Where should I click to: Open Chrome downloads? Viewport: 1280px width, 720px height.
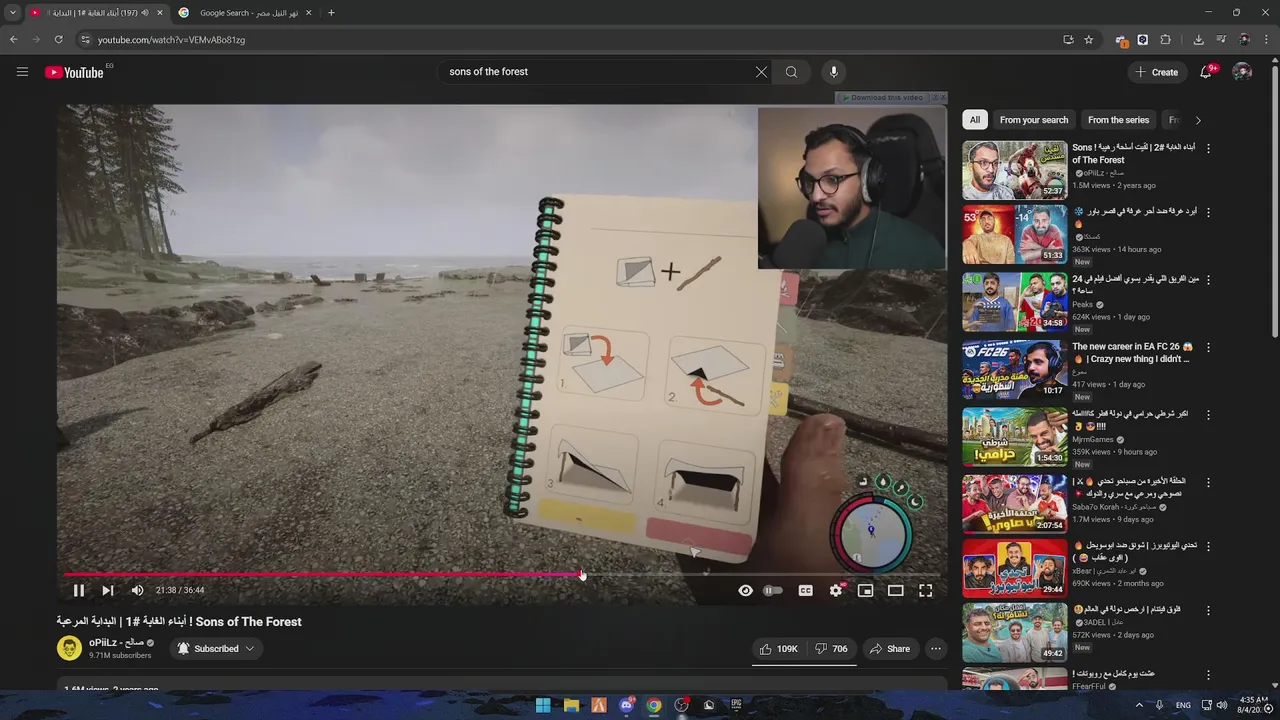click(1199, 40)
